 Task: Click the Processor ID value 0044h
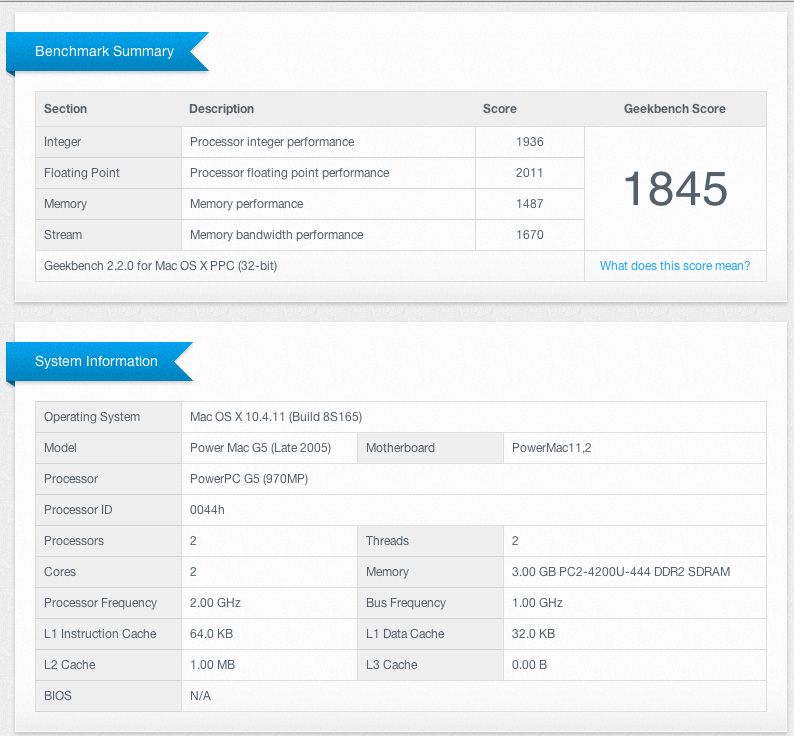point(207,510)
